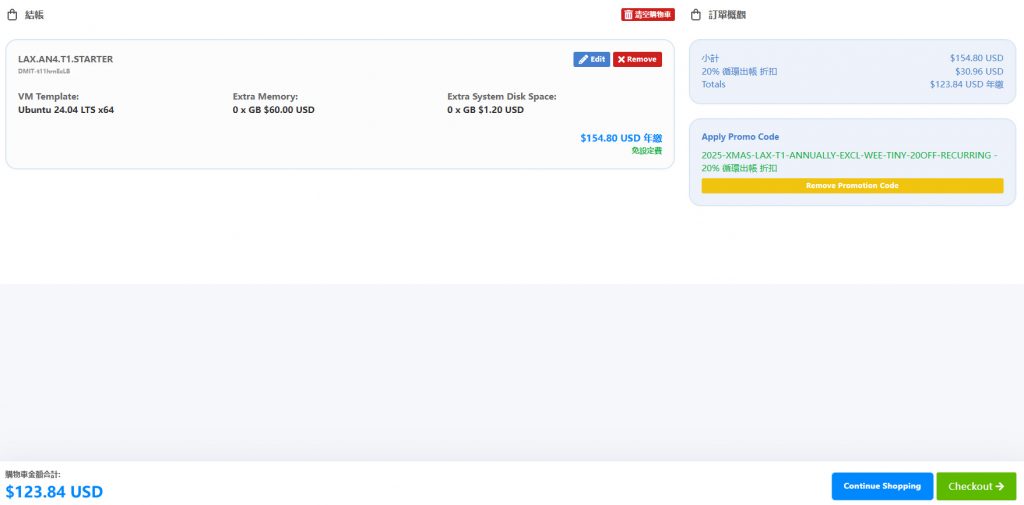Viewport: 1024px width, 505px height.
Task: Click the bag icon next to 訂單概觀
Action: click(696, 15)
